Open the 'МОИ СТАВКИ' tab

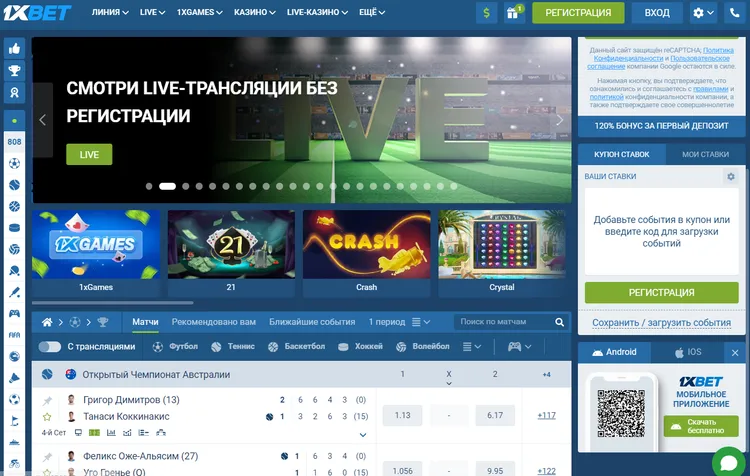[x=705, y=155]
